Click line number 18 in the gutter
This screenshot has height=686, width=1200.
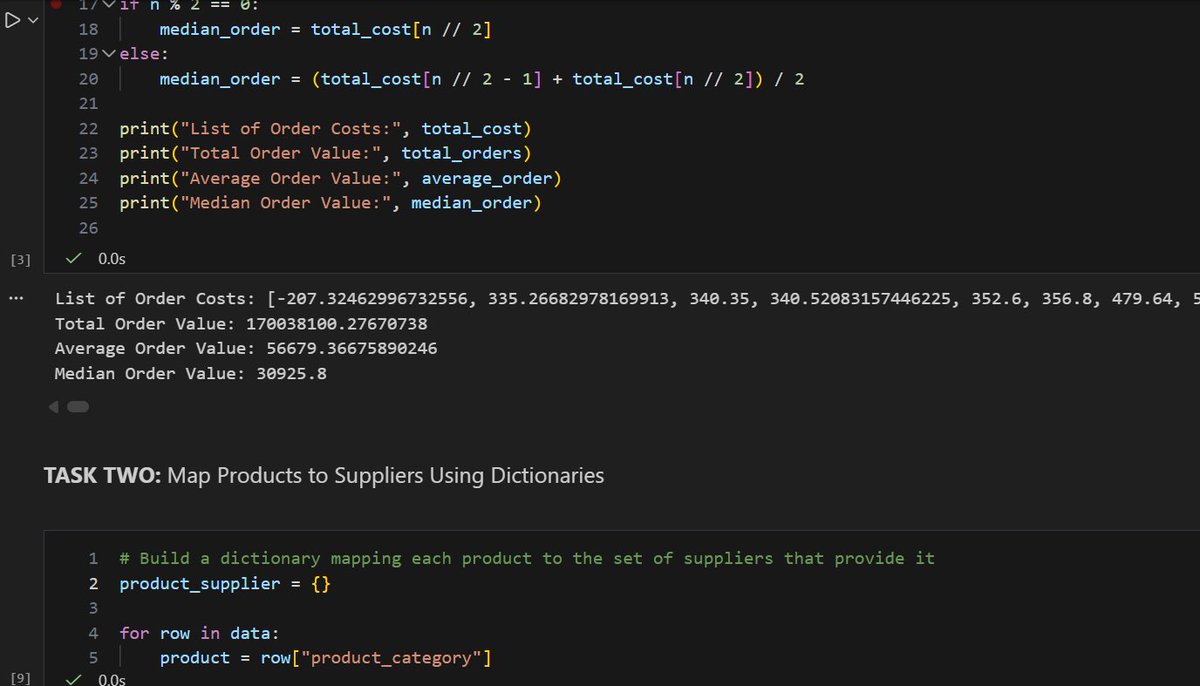click(88, 29)
